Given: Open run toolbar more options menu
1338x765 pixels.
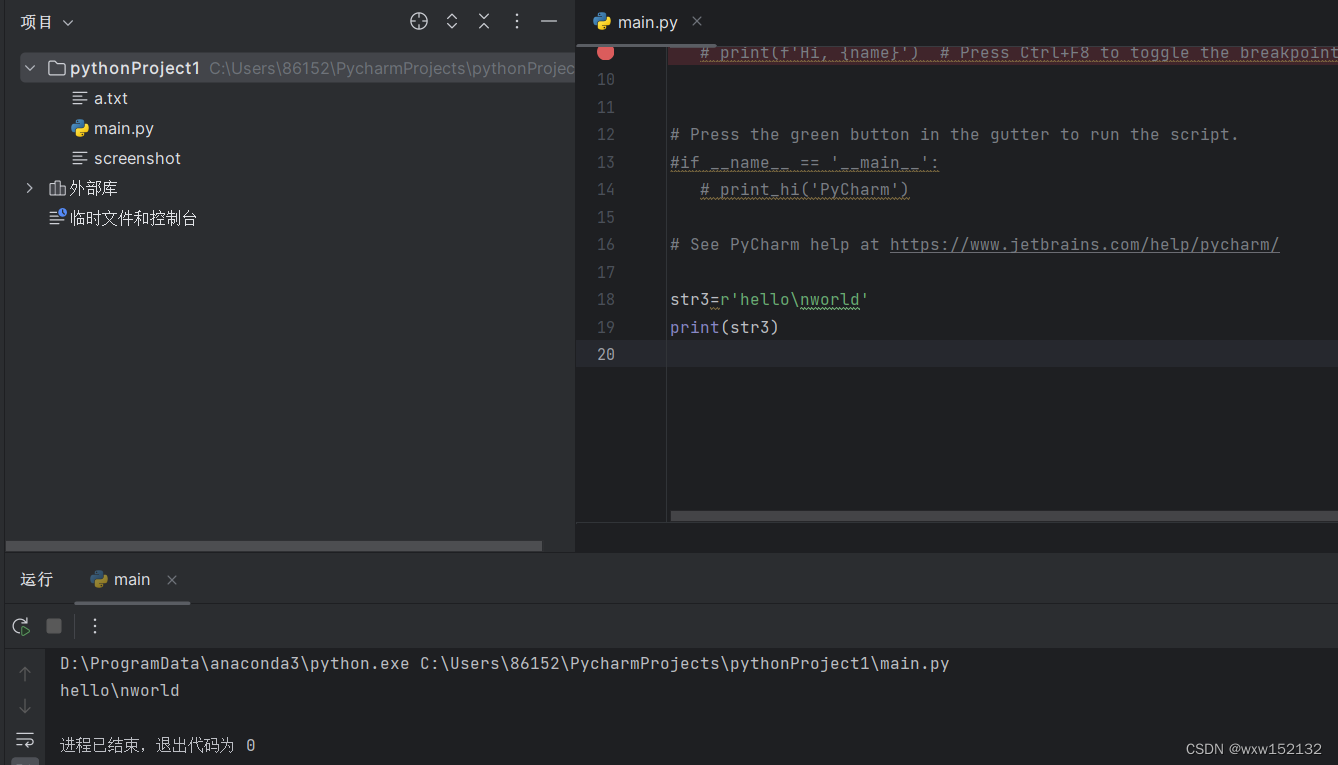Looking at the screenshot, I should click(x=95, y=626).
